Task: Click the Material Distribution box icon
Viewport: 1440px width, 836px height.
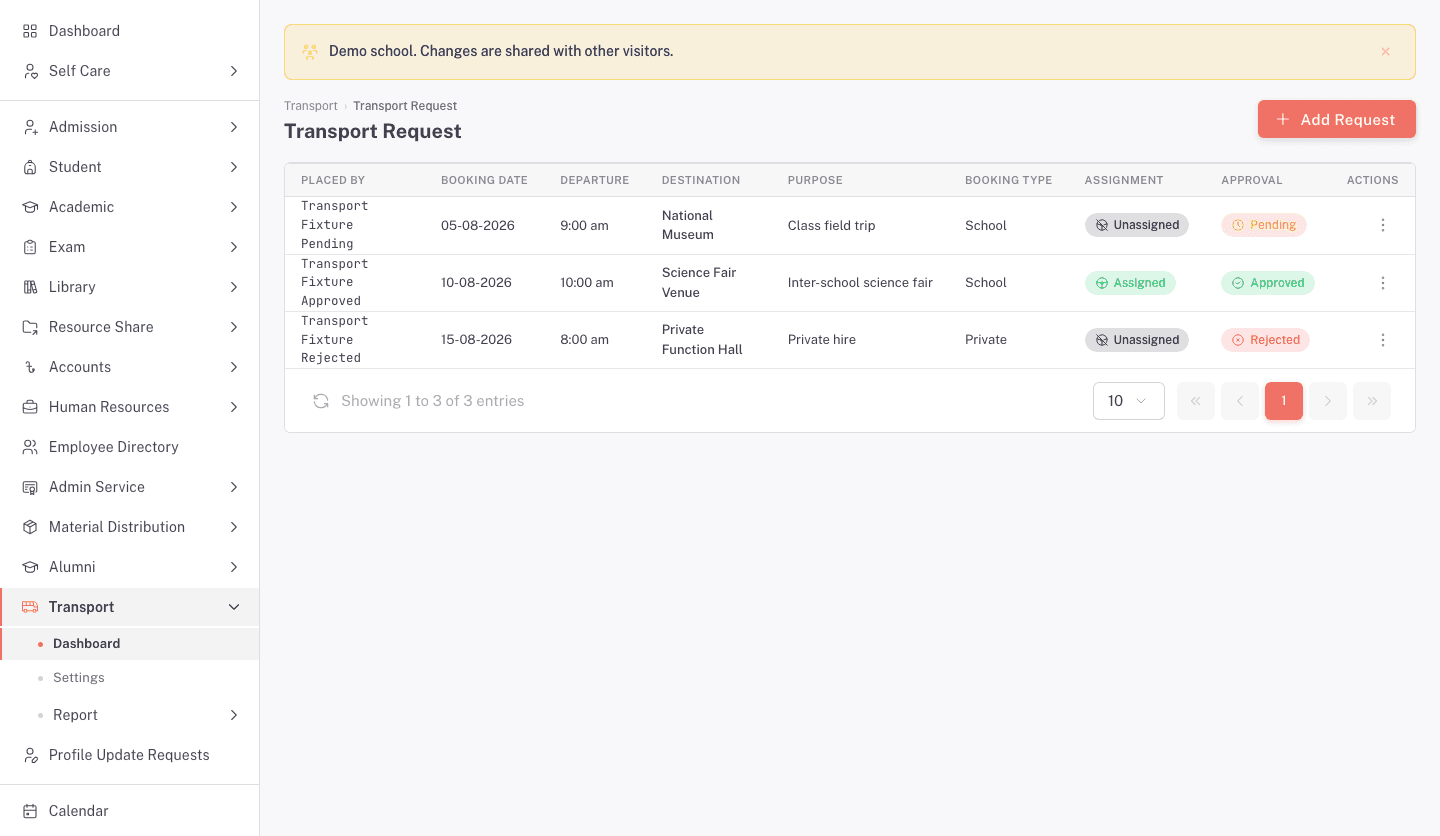Action: coord(30,527)
